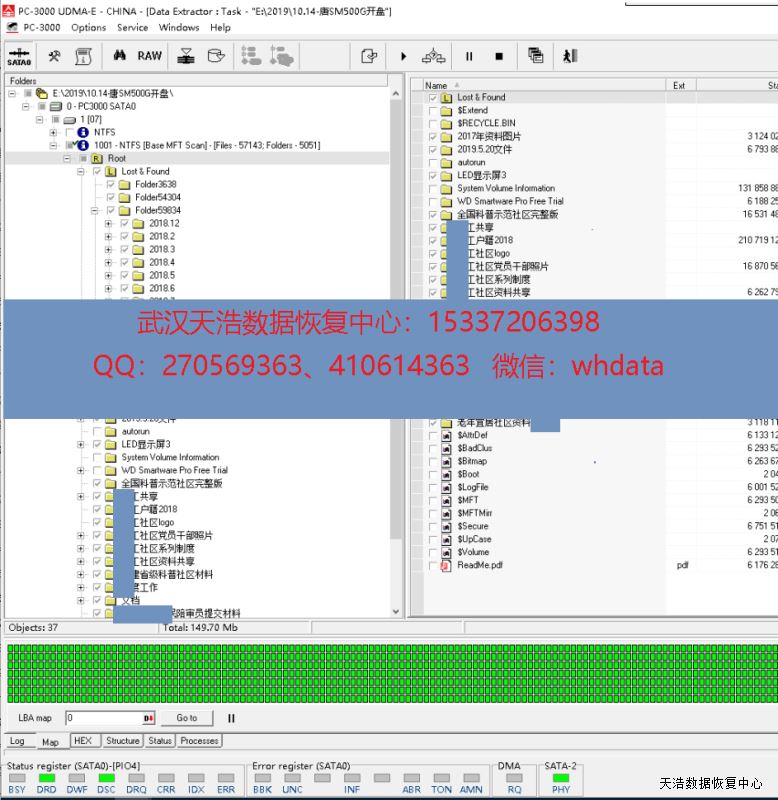Screen dimensions: 778x800
Task: Open the Service menu
Action: [132, 27]
